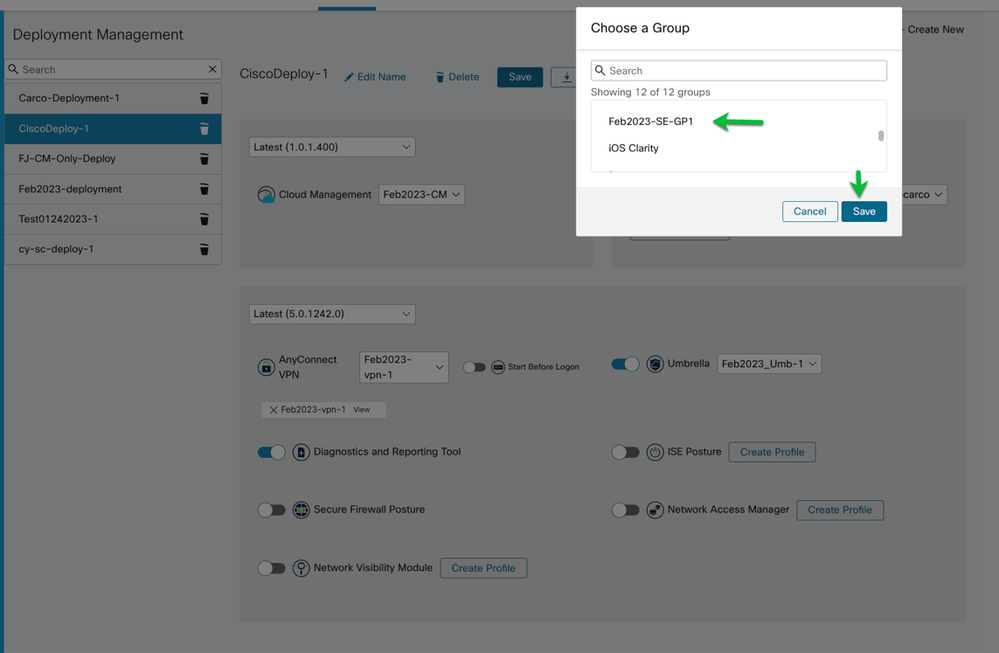Turn off Diagnostics and Reporting Tool switch
Viewport: 999px width, 653px height.
271,452
